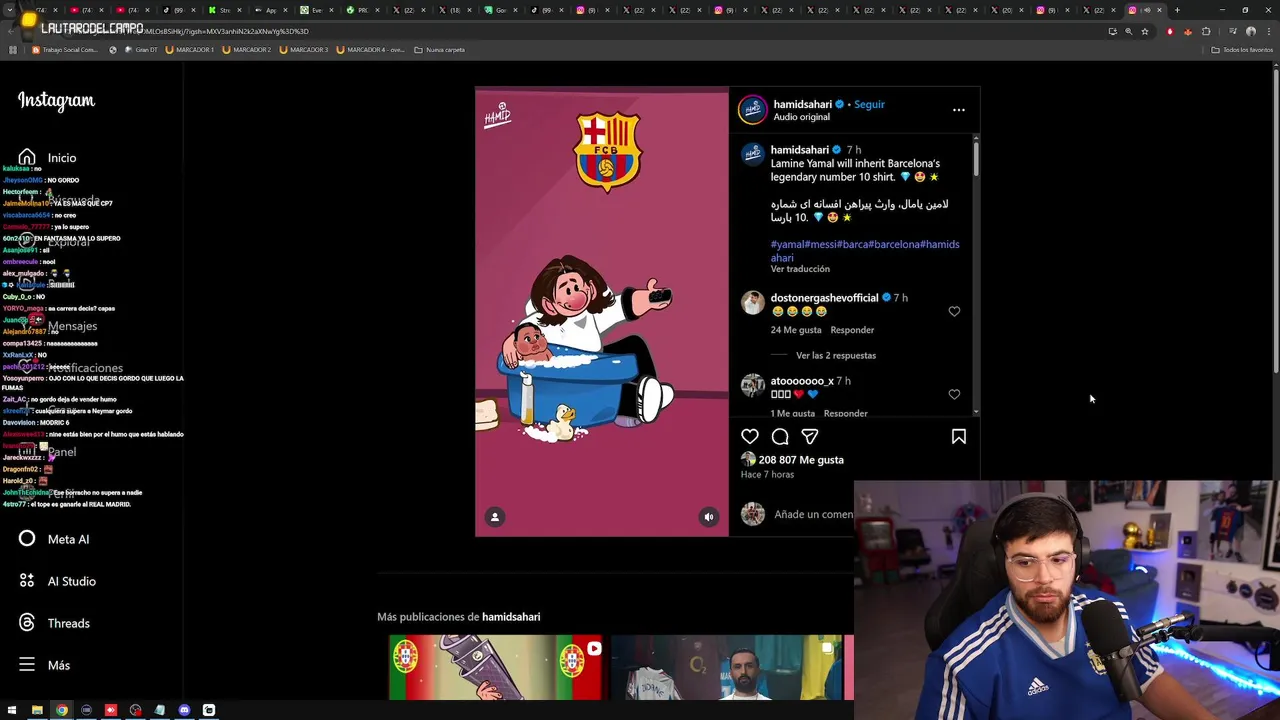
Task: Open MARCADOR 3 bookmark
Action: (304, 50)
